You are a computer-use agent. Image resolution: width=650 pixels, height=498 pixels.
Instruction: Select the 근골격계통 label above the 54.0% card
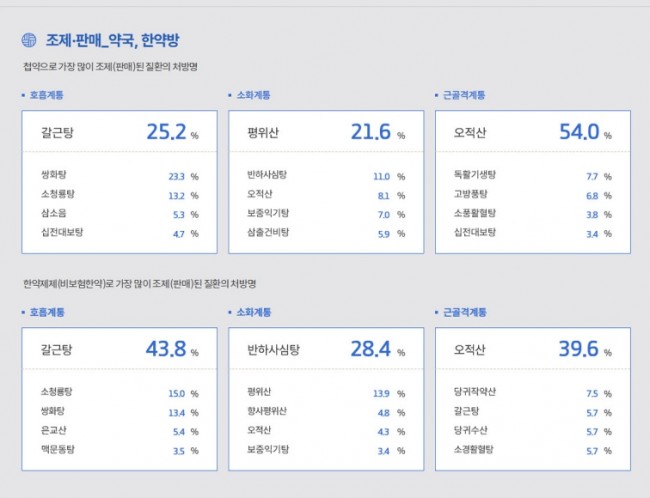pyautogui.click(x=465, y=96)
